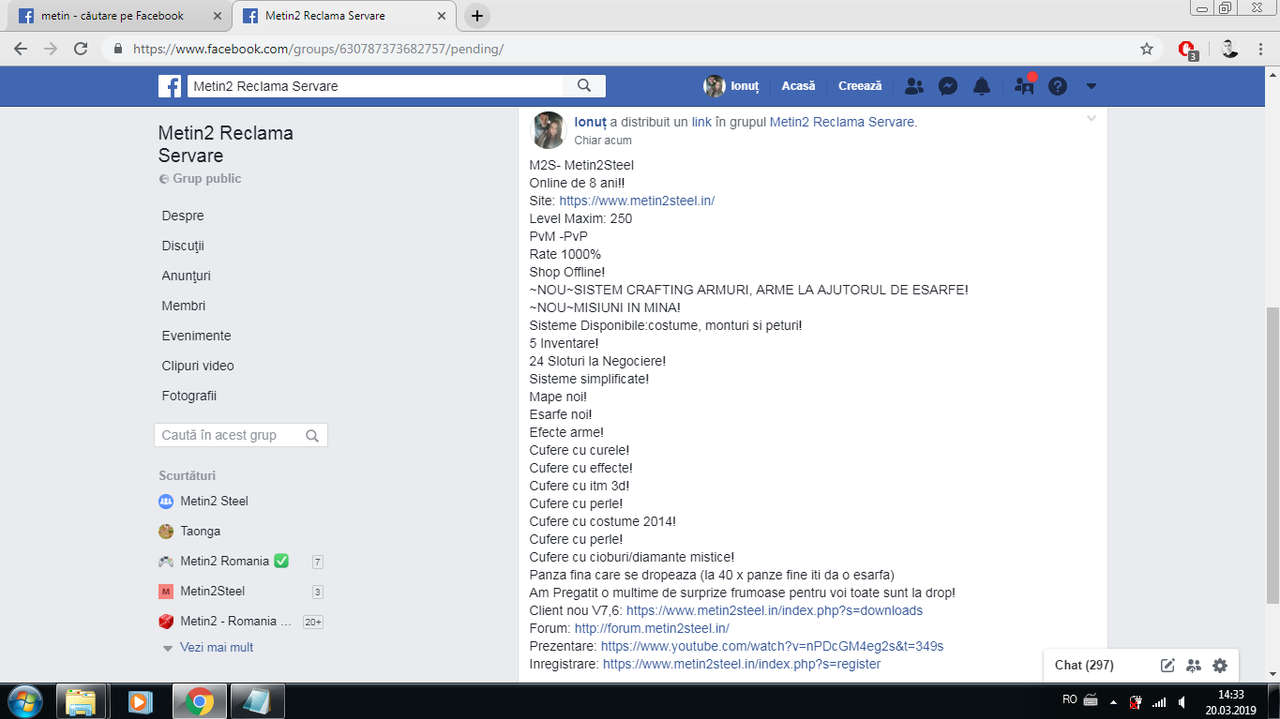Image resolution: width=1280 pixels, height=719 pixels.
Task: Click magnifier icon in group search box
Action: [x=312, y=436]
